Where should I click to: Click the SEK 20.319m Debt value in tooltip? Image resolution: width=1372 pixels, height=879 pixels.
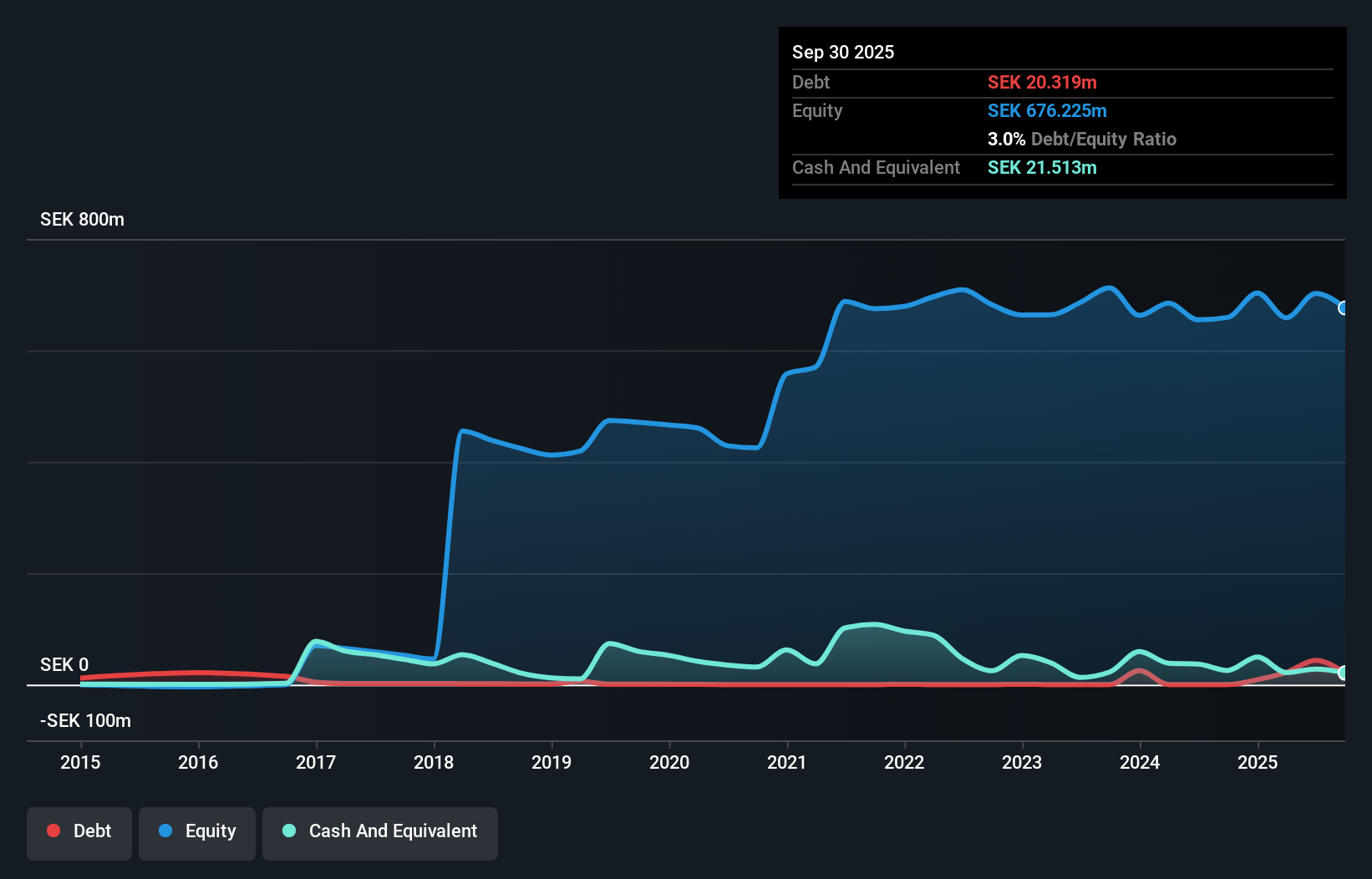1042,82
